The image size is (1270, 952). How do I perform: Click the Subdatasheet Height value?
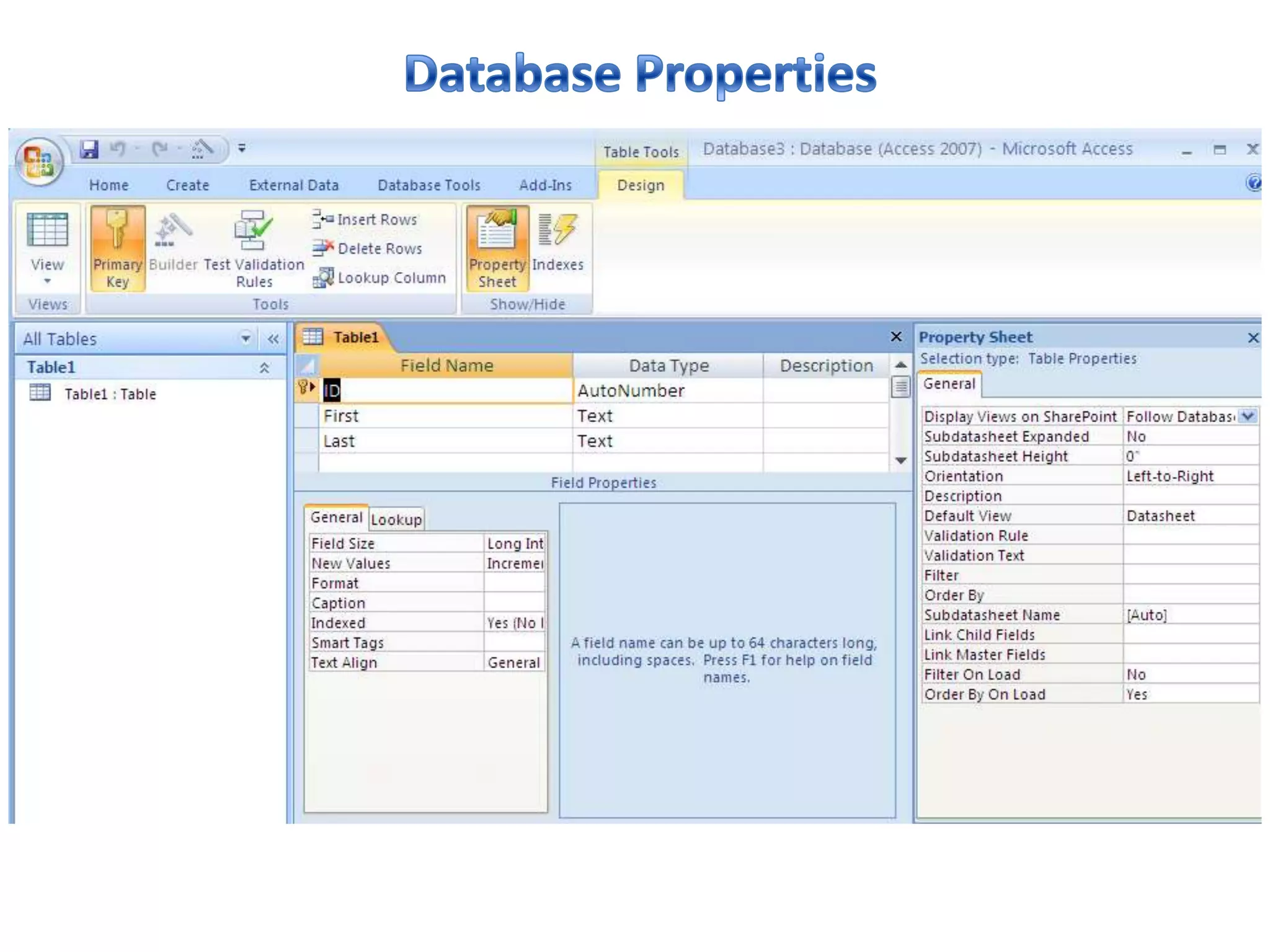[1191, 456]
